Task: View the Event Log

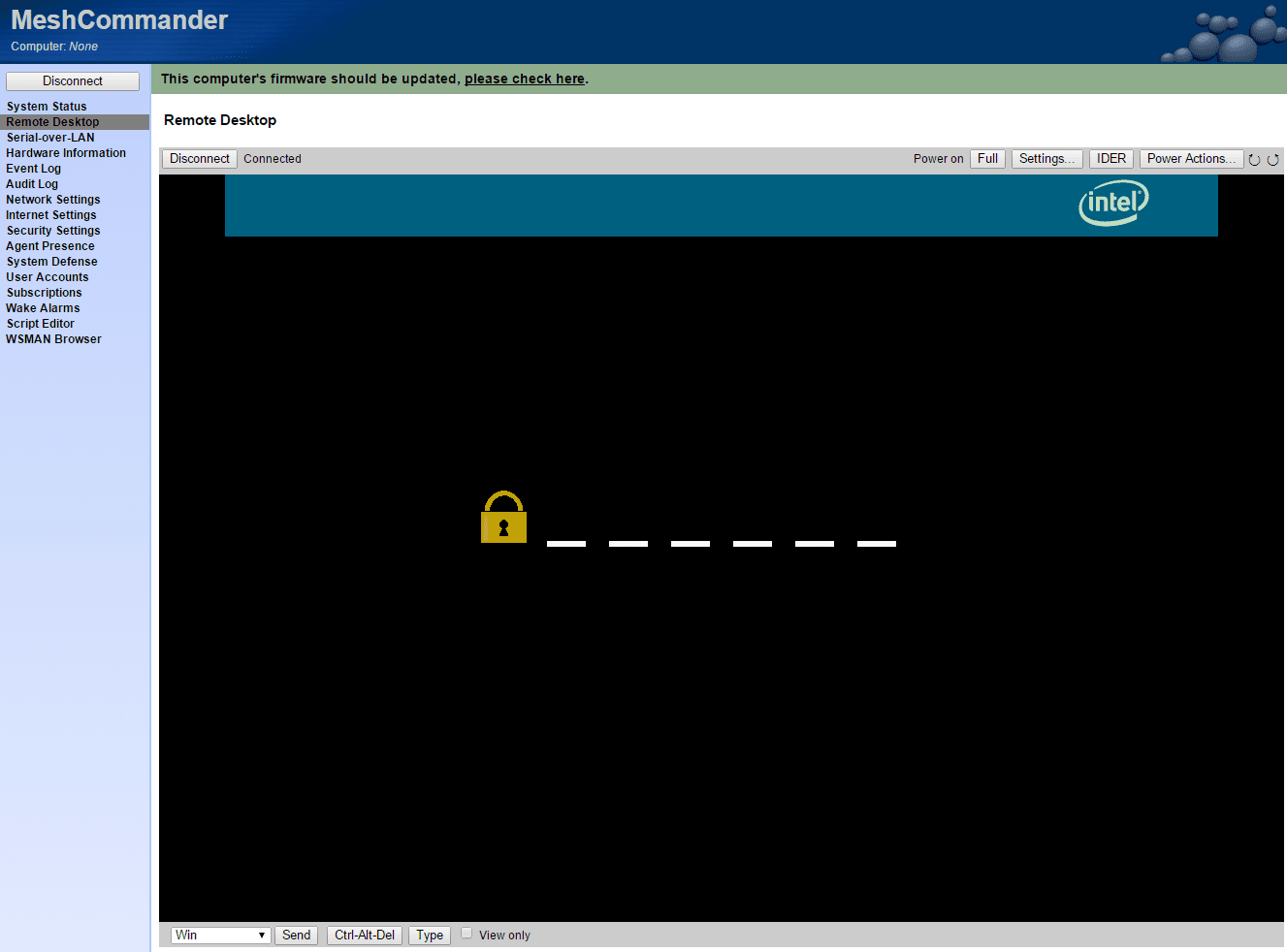Action: pyautogui.click(x=33, y=169)
